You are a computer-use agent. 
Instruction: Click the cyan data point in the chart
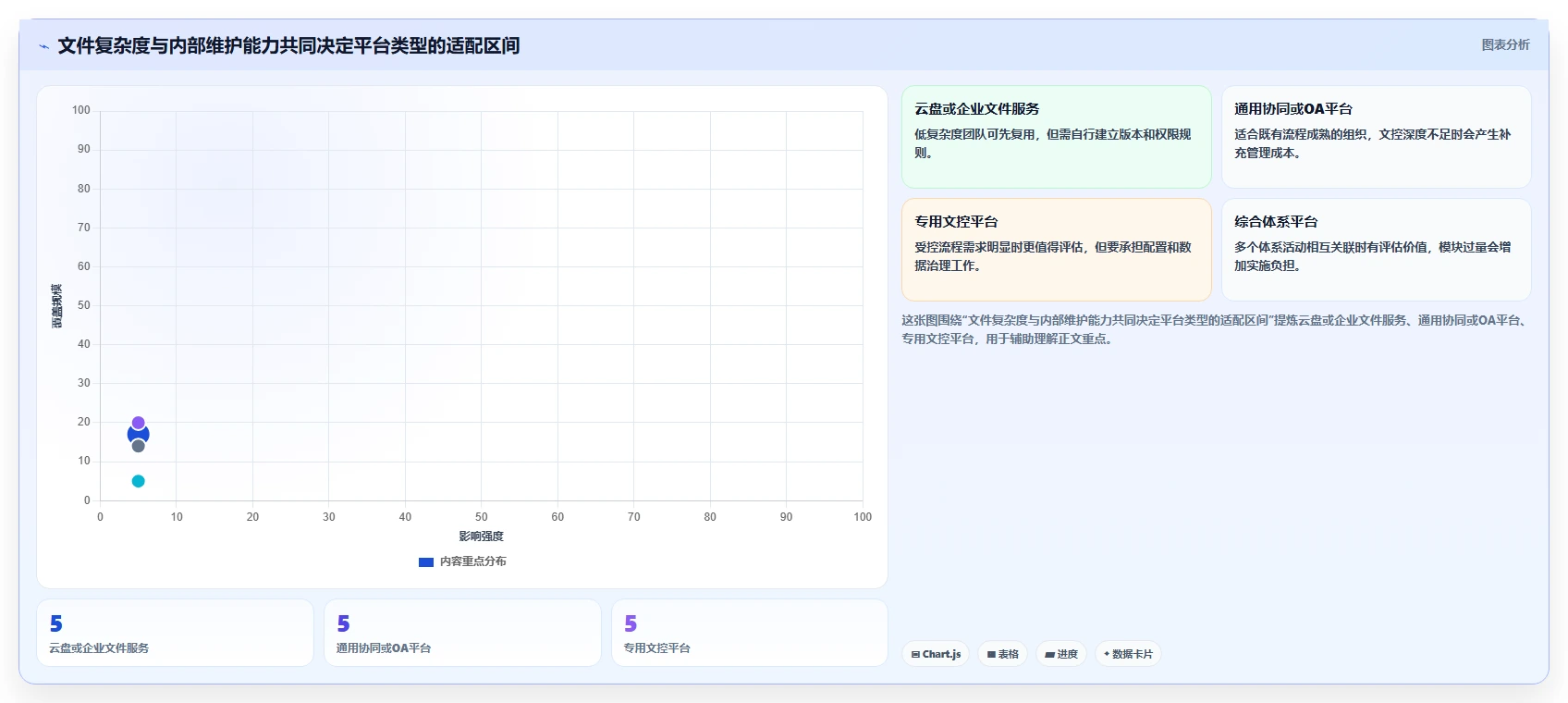click(139, 481)
